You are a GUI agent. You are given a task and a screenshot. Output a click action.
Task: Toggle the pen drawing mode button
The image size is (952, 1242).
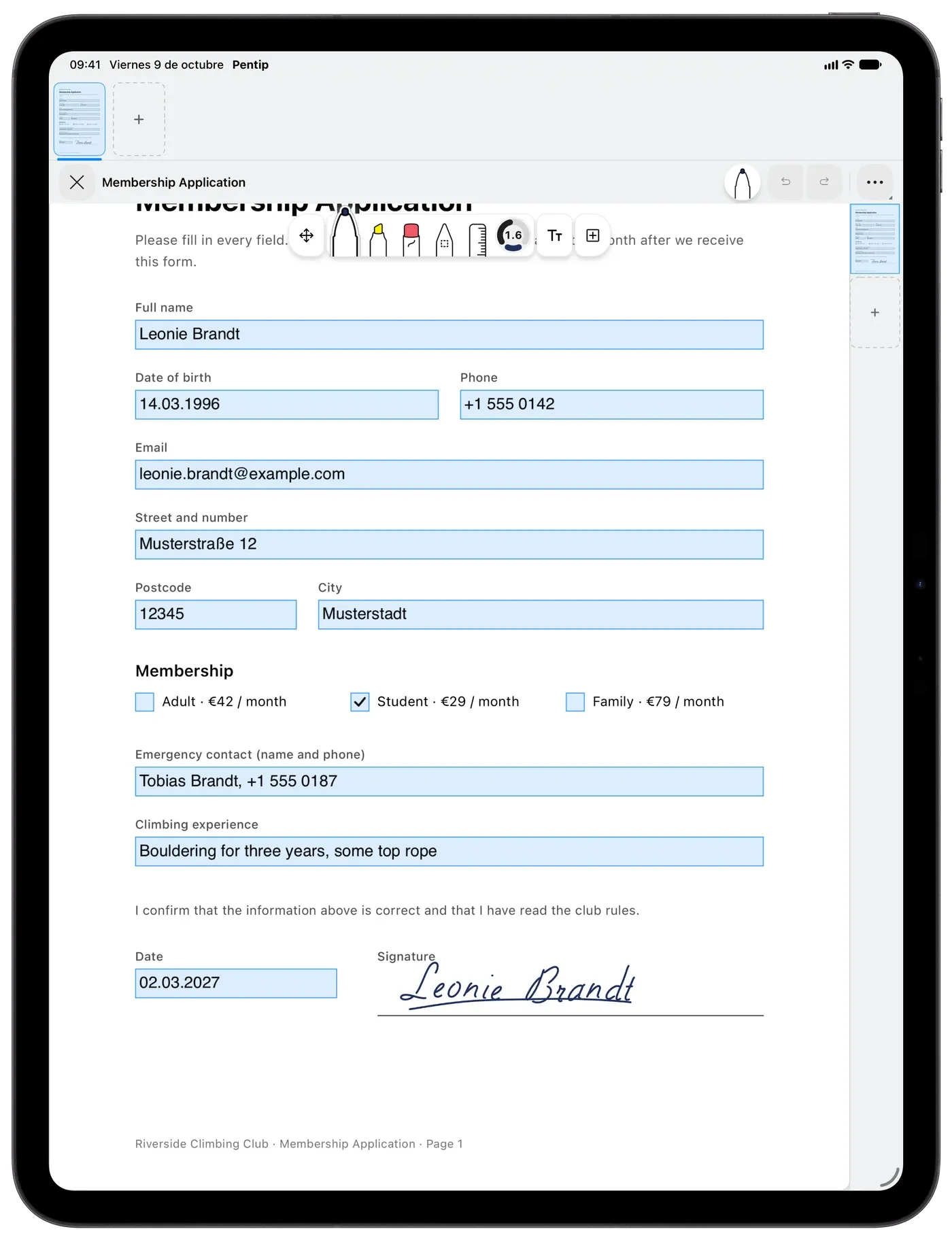(x=743, y=182)
